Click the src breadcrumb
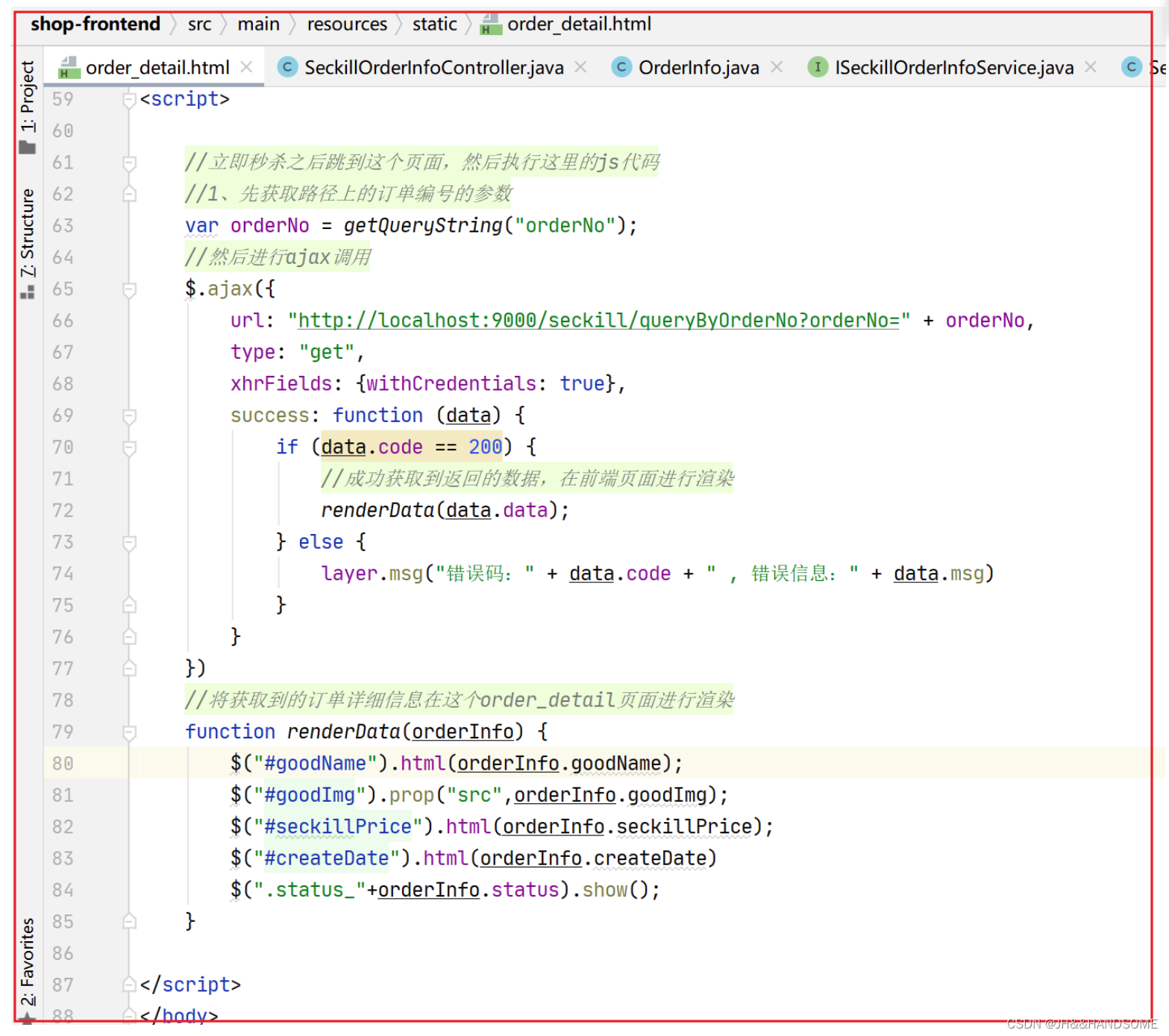 click(199, 24)
